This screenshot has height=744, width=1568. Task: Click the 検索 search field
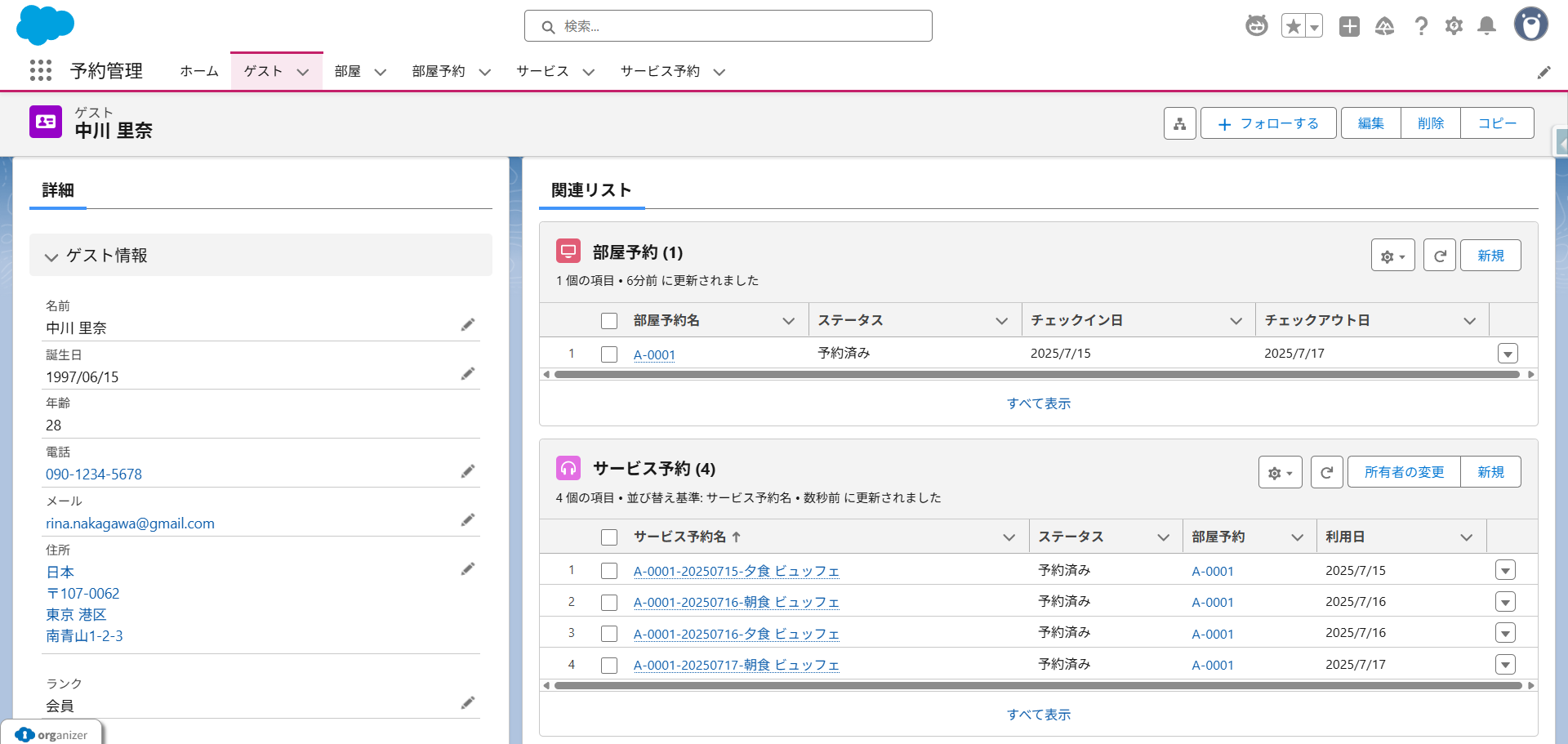point(728,25)
